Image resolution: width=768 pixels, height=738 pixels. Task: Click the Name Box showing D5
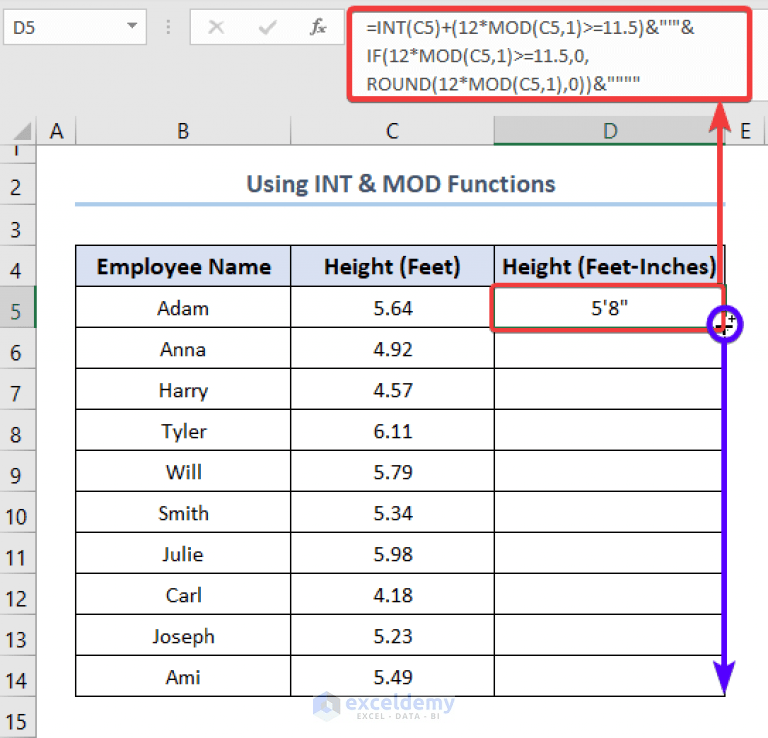75,27
